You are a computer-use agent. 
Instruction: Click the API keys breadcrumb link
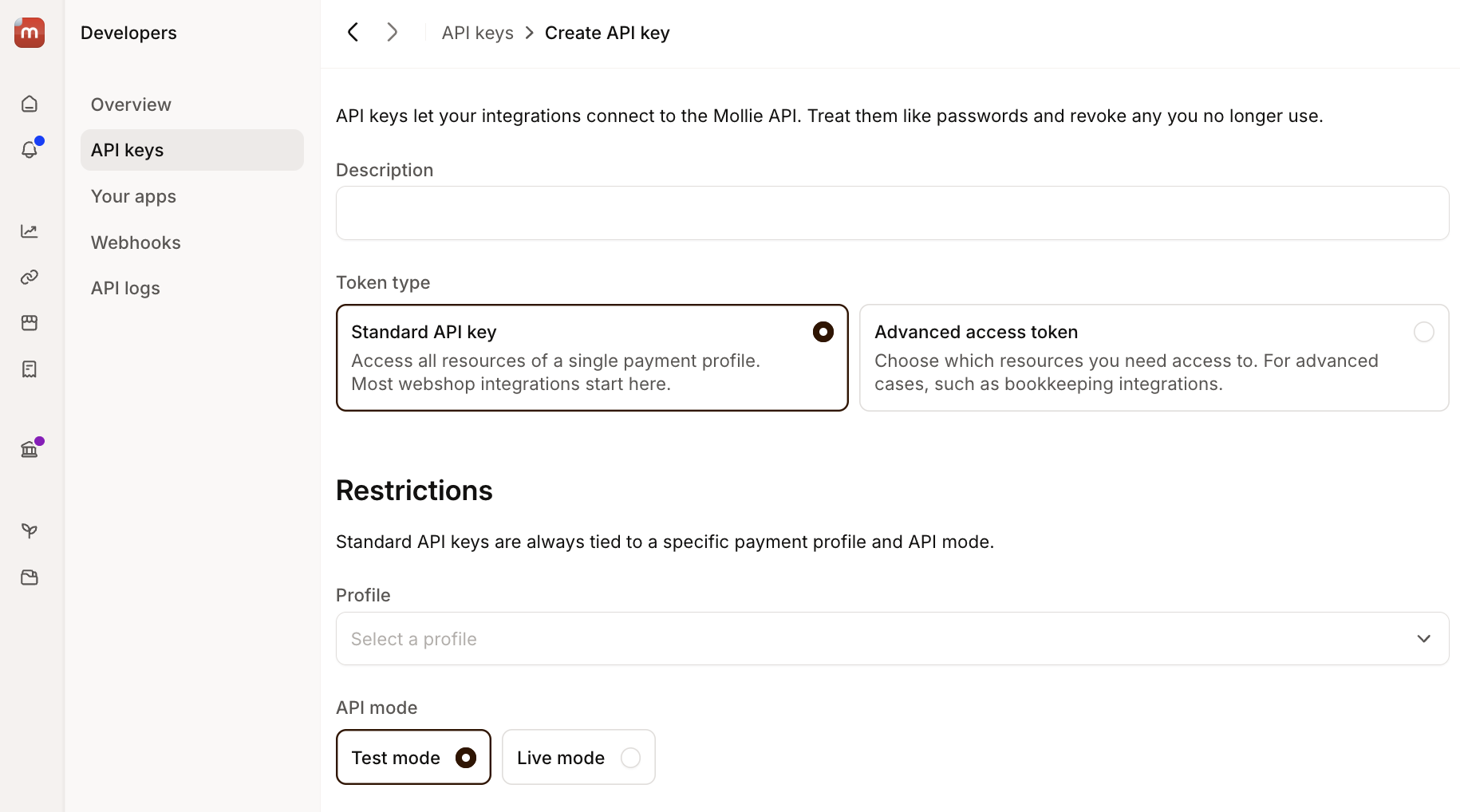pos(477,33)
